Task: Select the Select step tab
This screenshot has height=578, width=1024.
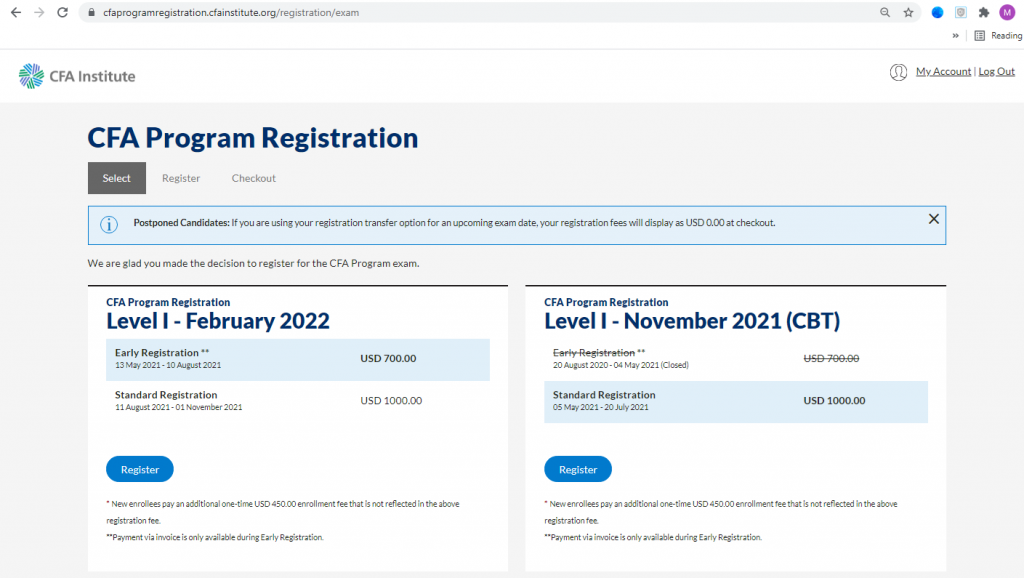Action: pos(117,178)
